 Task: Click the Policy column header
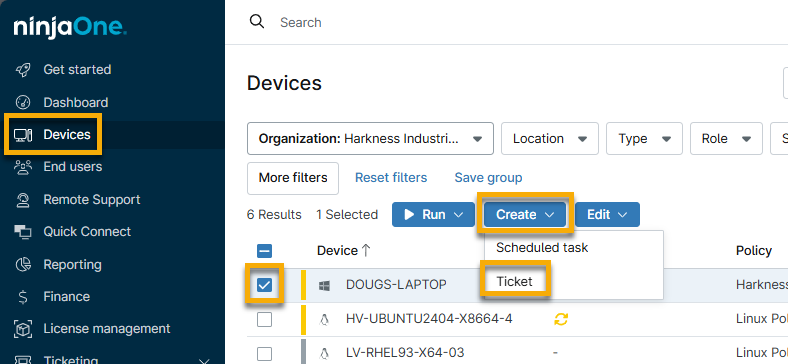754,250
